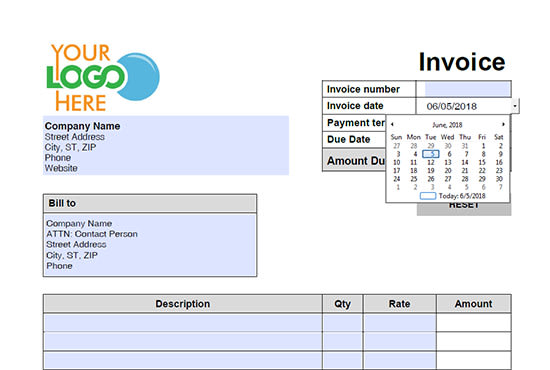
Task: Pick day 11 in the calendar
Action: pyautogui.click(x=414, y=162)
